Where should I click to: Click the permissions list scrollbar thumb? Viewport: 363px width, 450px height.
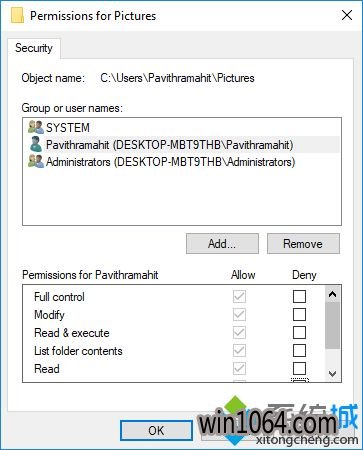tap(332, 325)
